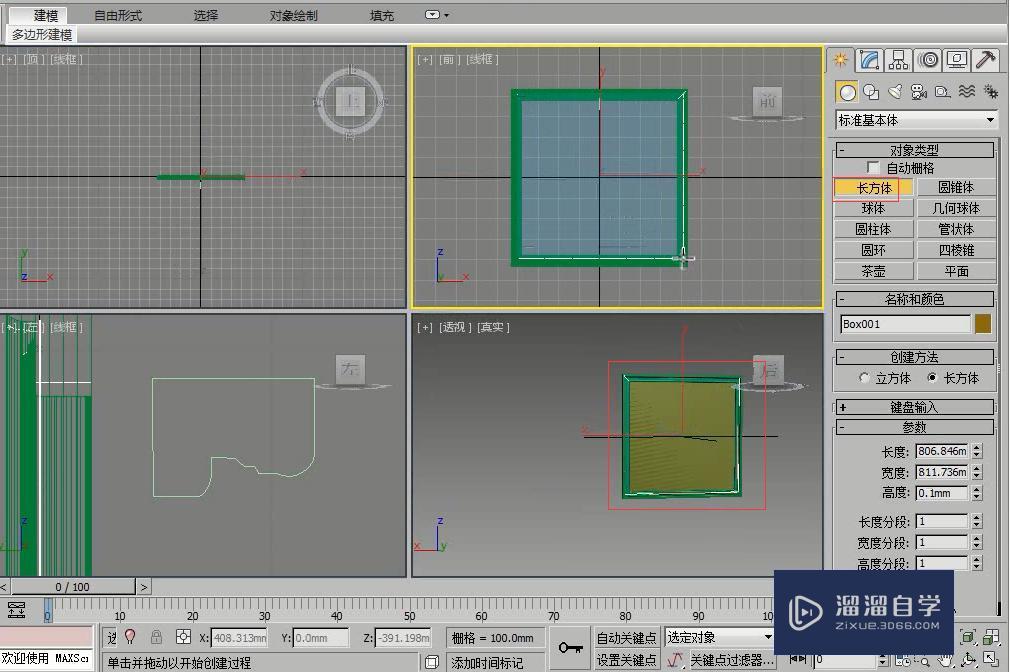
Task: Click the 茶壶 teapot button
Action: [874, 271]
